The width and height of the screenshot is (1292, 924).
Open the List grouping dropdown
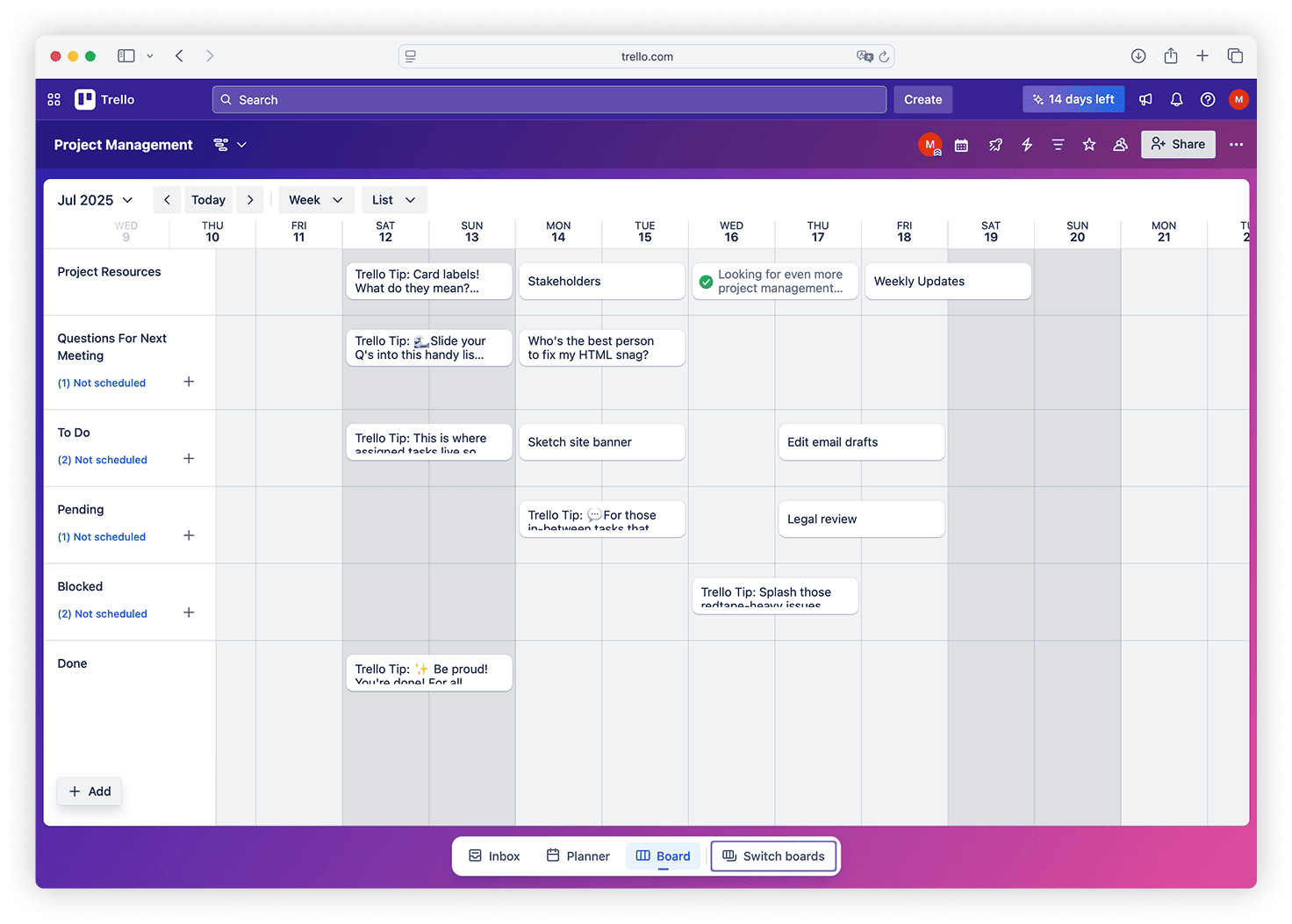(394, 199)
